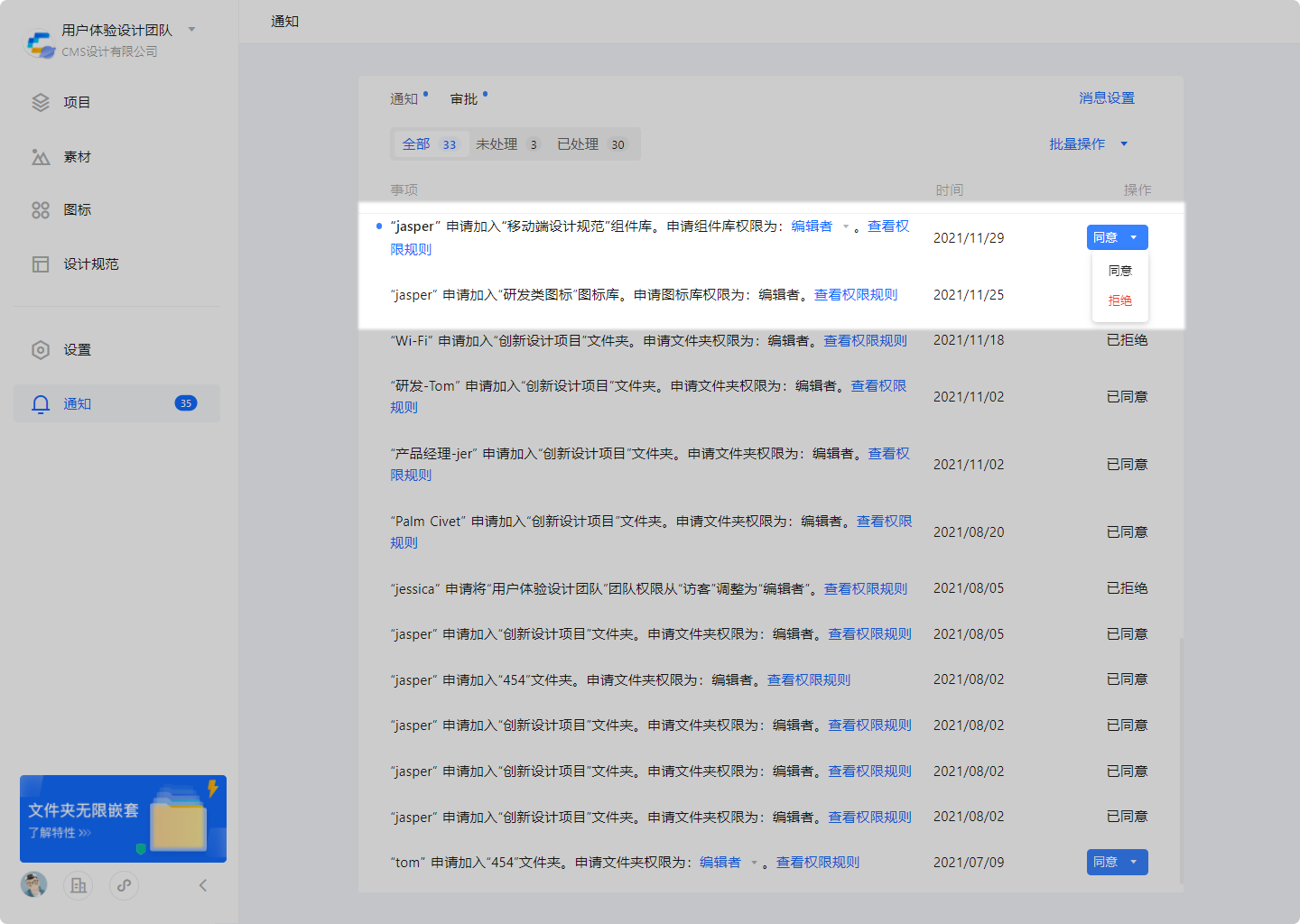Change 编辑者 permission in tom 454 row

point(729,863)
